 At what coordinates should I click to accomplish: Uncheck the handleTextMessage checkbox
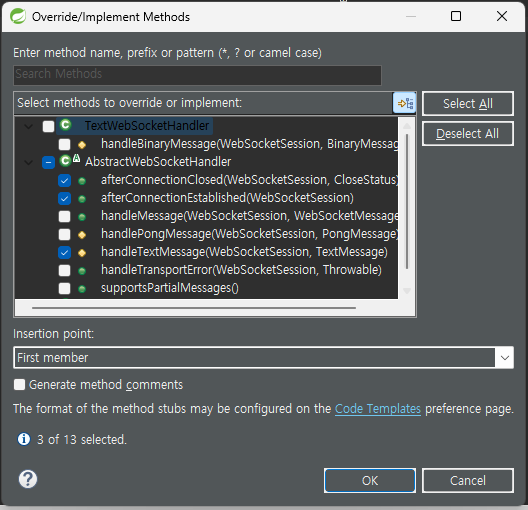[64, 252]
